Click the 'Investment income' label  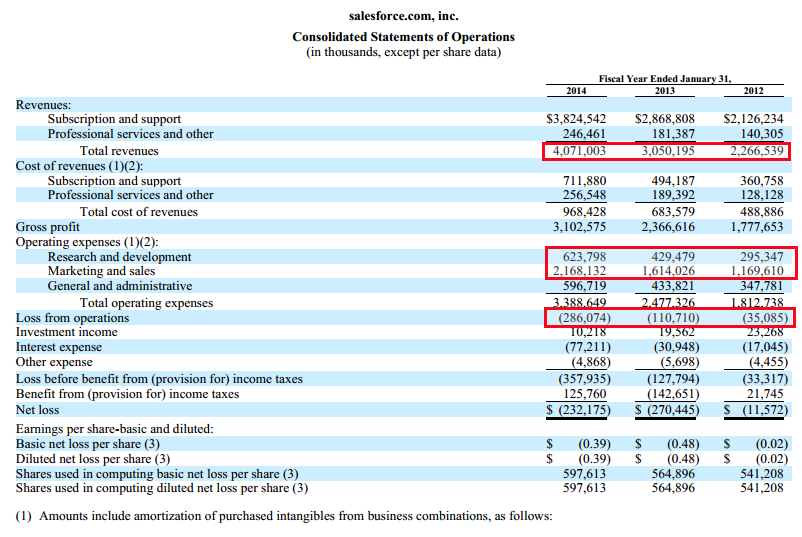(66, 332)
